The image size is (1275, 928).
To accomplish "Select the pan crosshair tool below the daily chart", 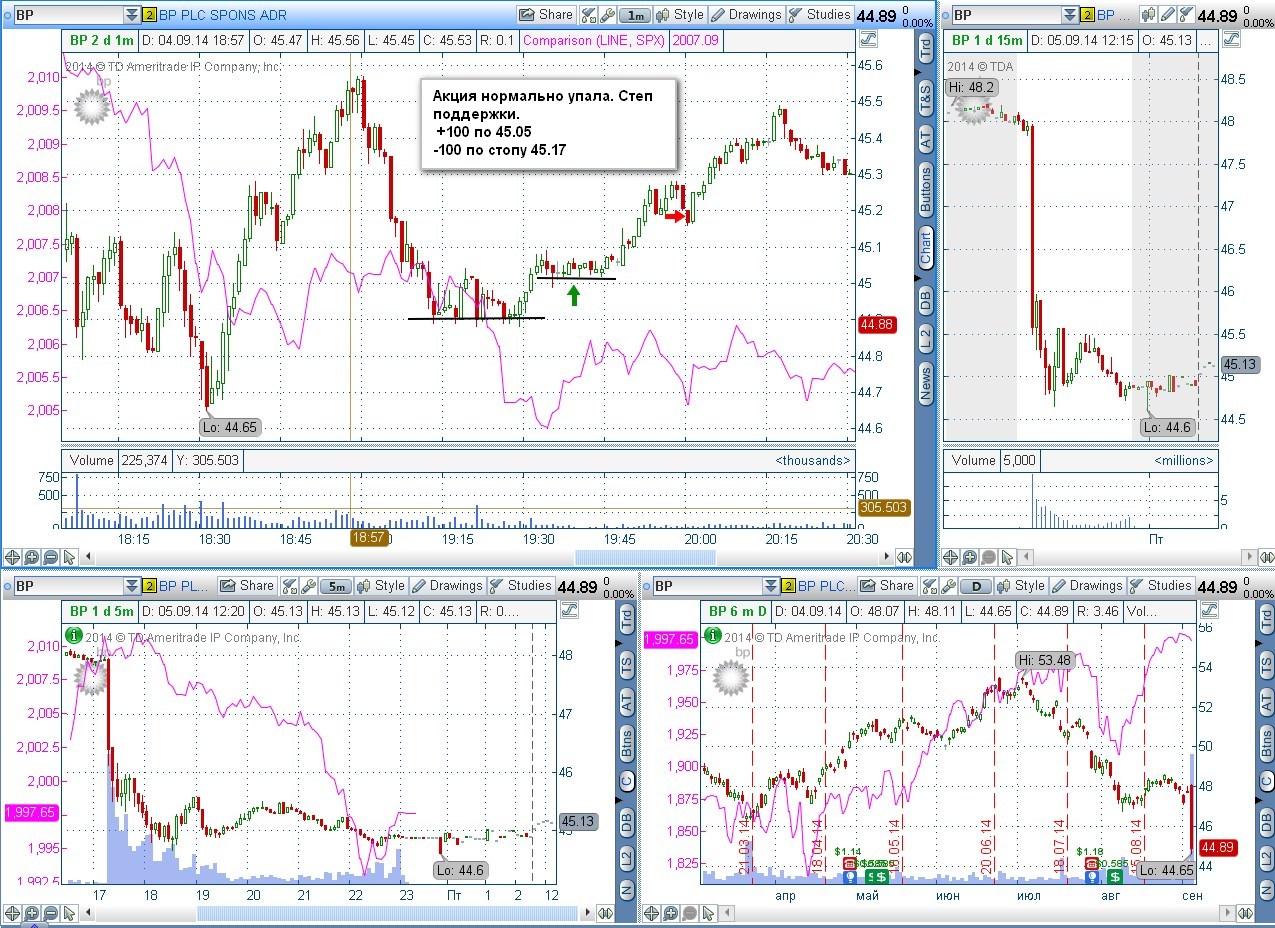I will pos(652,913).
